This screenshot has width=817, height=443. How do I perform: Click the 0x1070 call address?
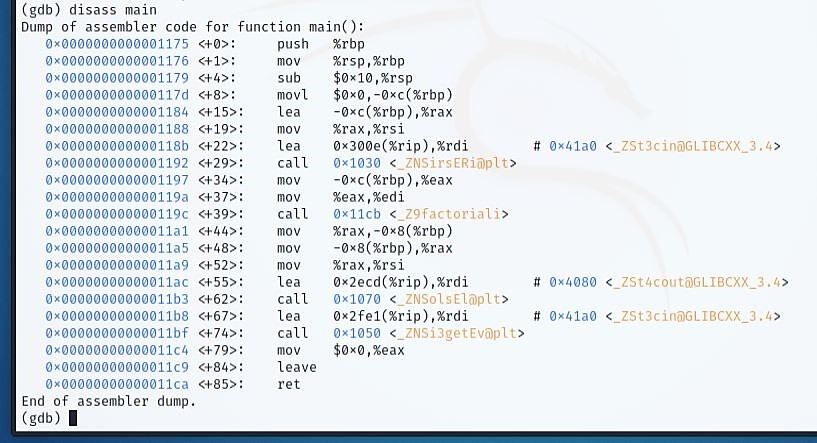pos(357,299)
